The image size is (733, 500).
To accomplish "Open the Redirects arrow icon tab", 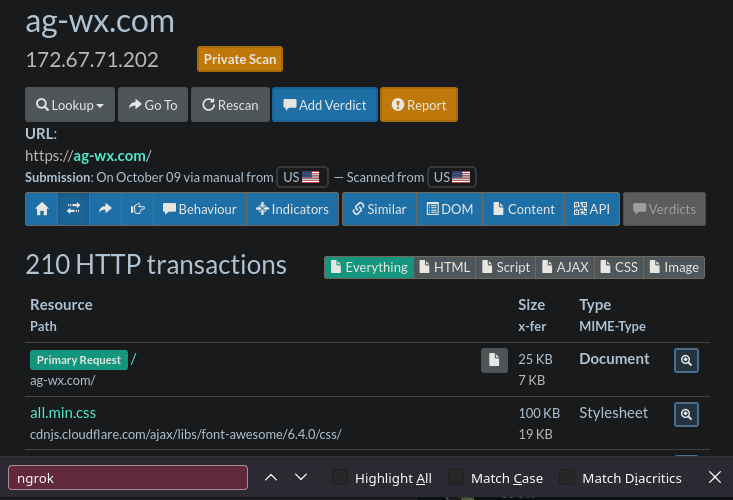I will click(105, 209).
